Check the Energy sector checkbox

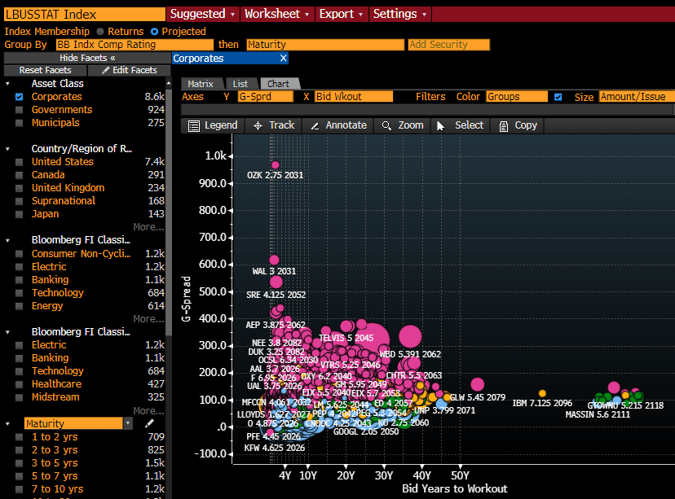coord(19,306)
